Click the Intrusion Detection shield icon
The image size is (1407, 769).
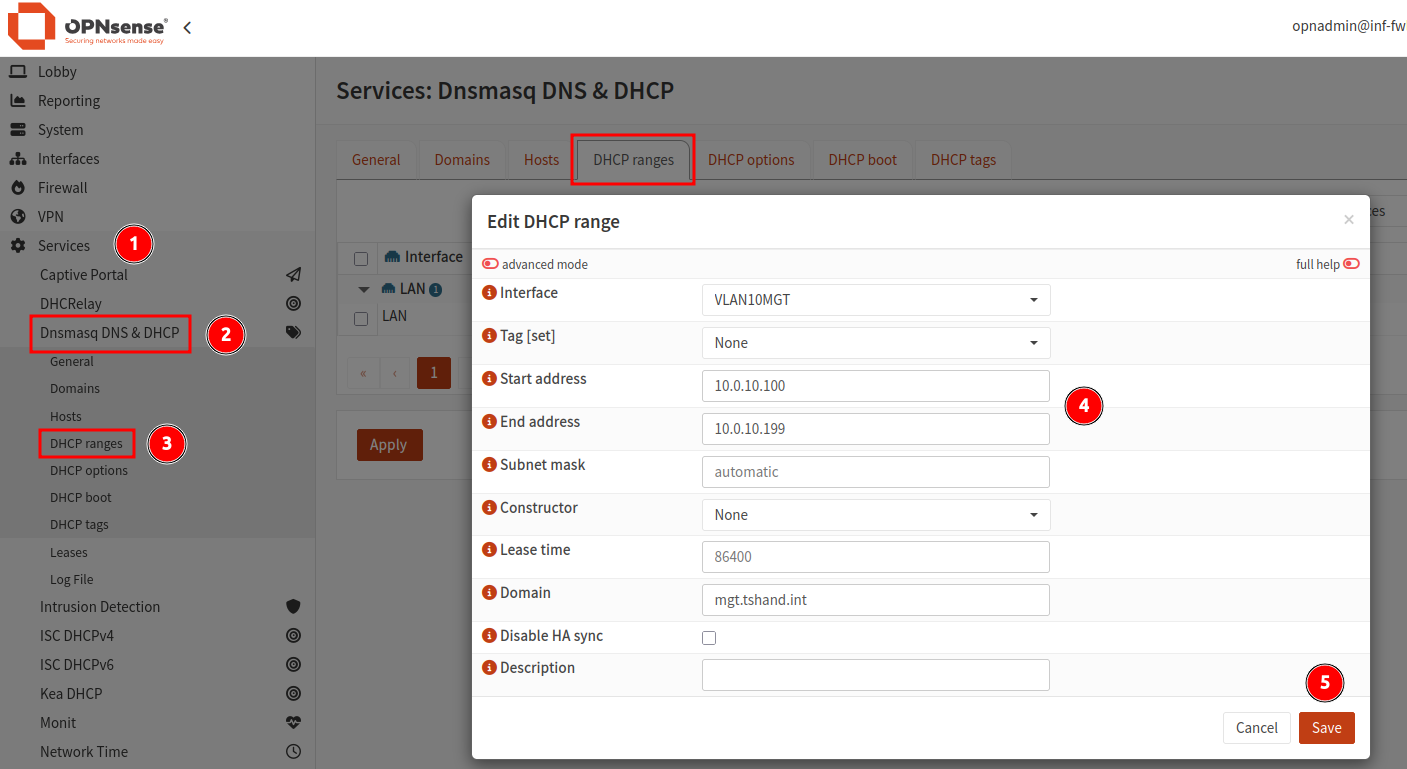click(293, 605)
